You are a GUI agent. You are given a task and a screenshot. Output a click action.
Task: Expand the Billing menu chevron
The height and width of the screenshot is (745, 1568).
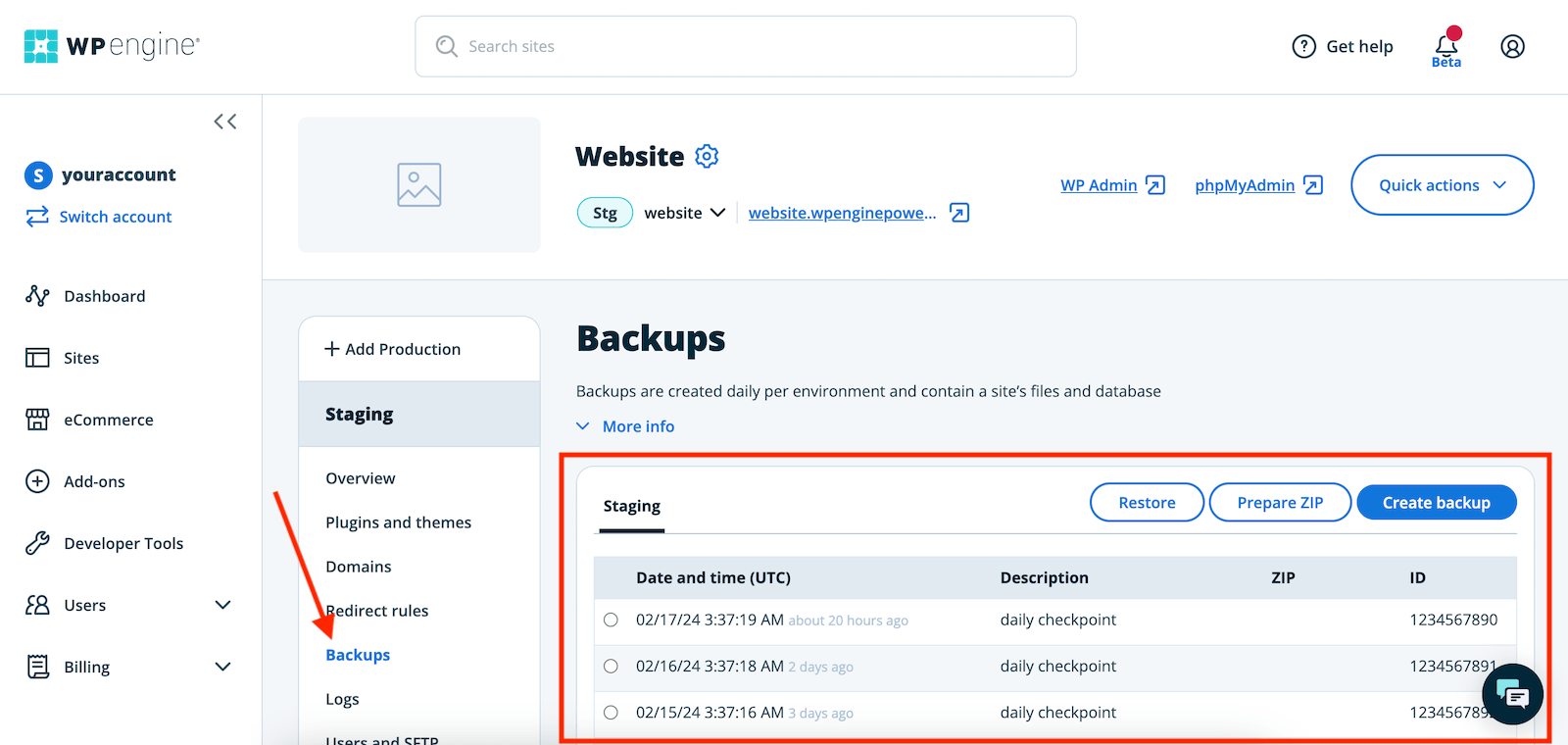222,667
